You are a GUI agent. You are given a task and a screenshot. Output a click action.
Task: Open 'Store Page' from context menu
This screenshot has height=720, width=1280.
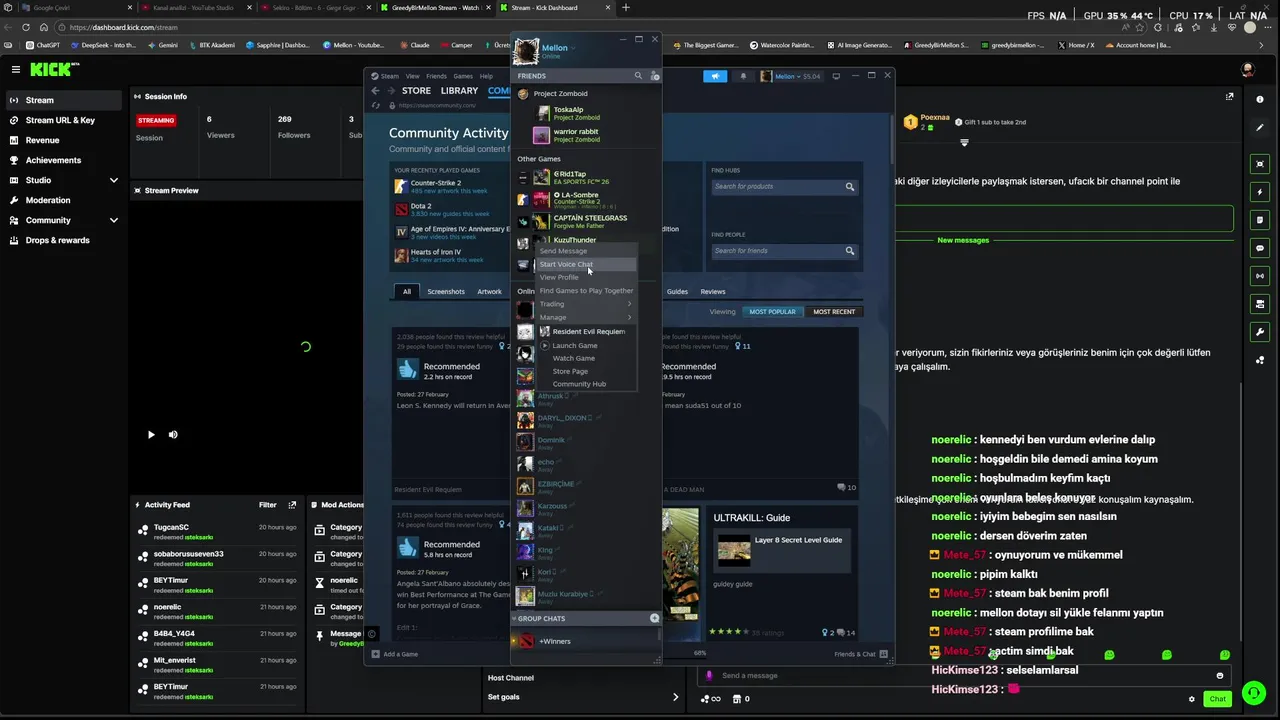coord(570,371)
